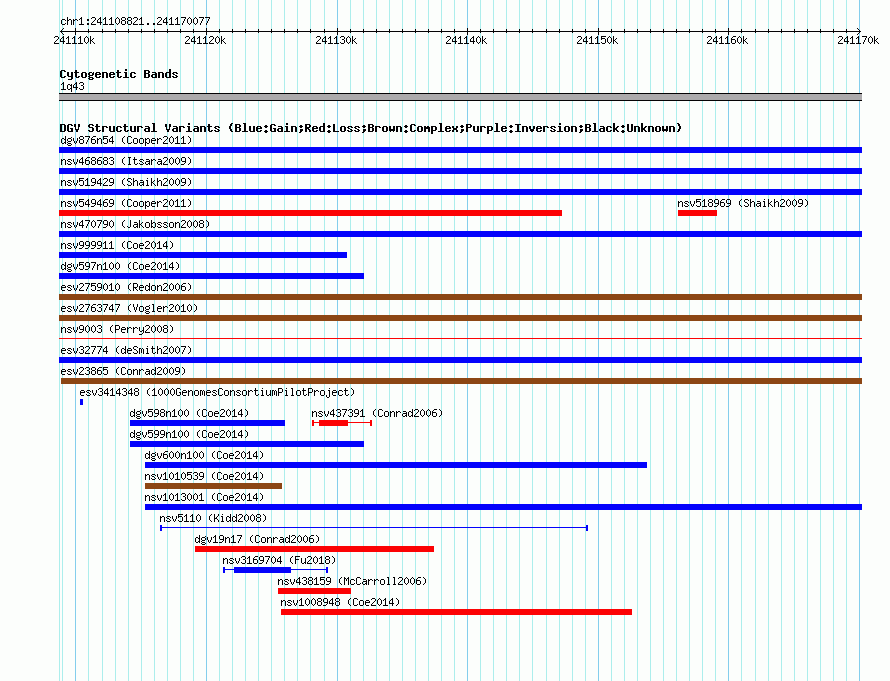The width and height of the screenshot is (890, 681).
Task: Open esv2763747 (Vogler2010) variant label
Action: (129, 308)
